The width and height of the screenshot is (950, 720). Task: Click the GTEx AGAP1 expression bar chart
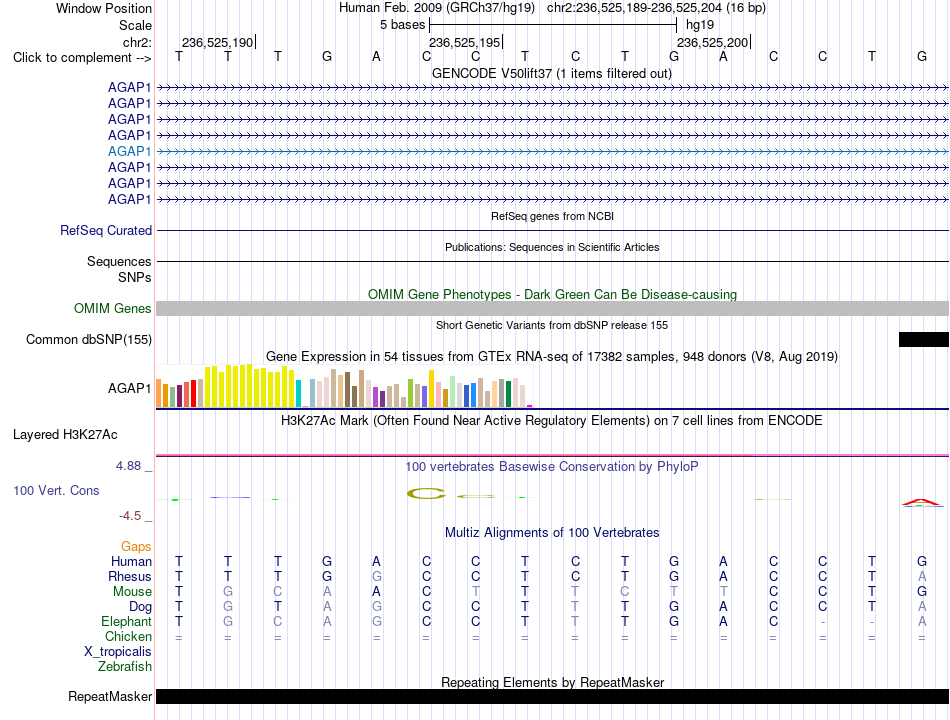point(344,385)
